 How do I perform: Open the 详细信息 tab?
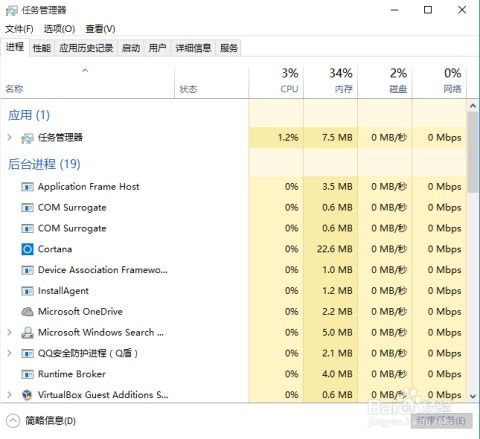point(193,48)
